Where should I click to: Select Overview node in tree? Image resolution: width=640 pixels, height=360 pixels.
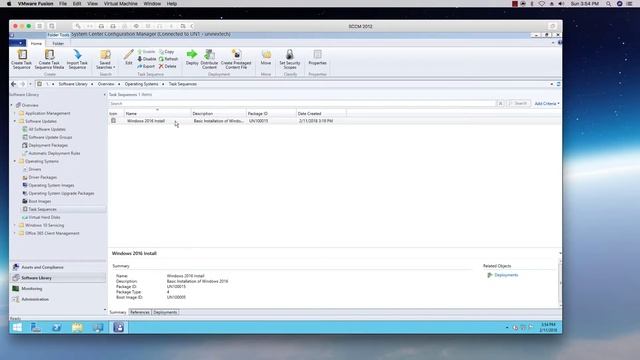tap(30, 105)
